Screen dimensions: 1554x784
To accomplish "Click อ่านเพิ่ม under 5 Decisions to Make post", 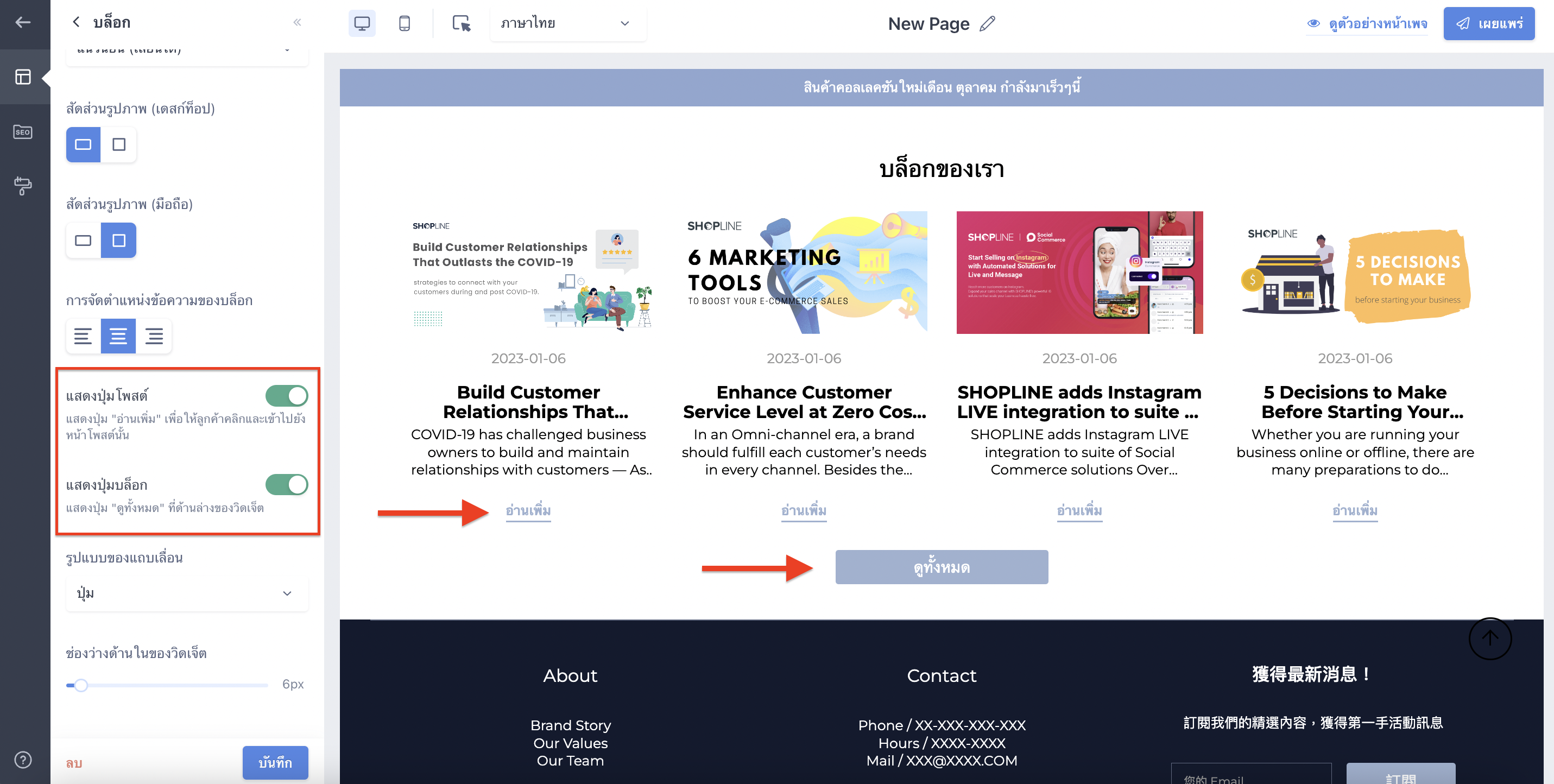I will coord(1355,511).
